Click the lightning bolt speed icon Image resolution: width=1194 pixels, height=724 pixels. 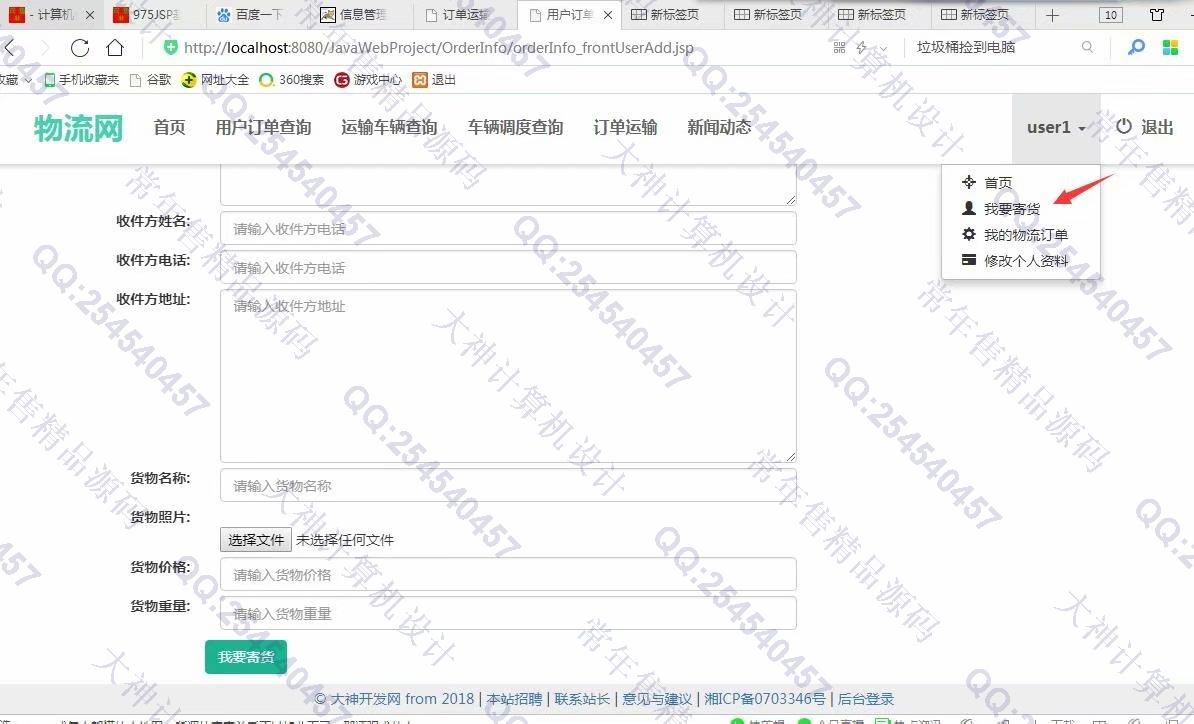pyautogui.click(x=862, y=47)
